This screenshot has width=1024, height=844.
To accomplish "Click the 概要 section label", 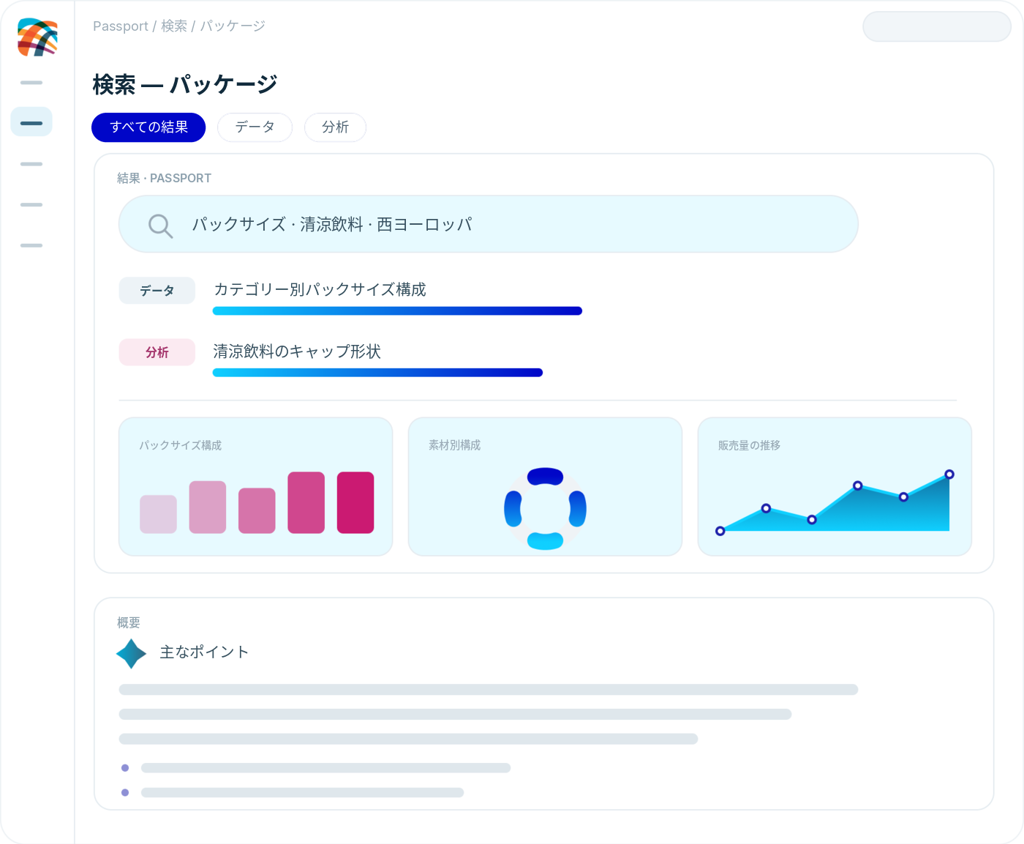I will 129,623.
